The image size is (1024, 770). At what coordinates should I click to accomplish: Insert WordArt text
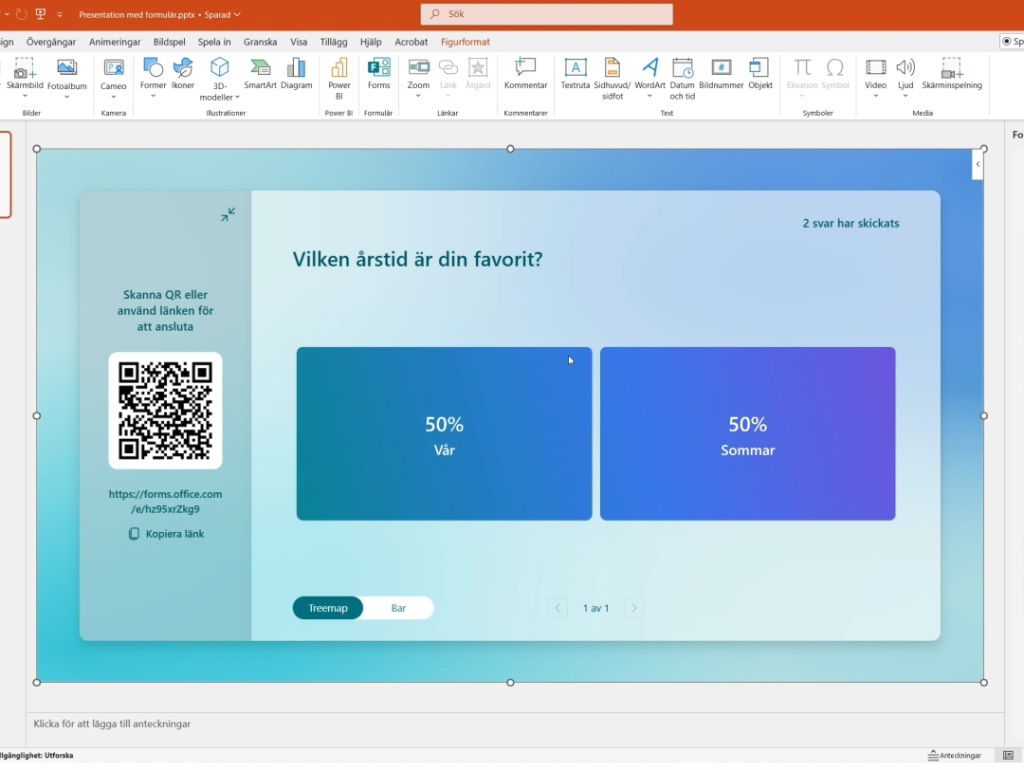click(650, 73)
